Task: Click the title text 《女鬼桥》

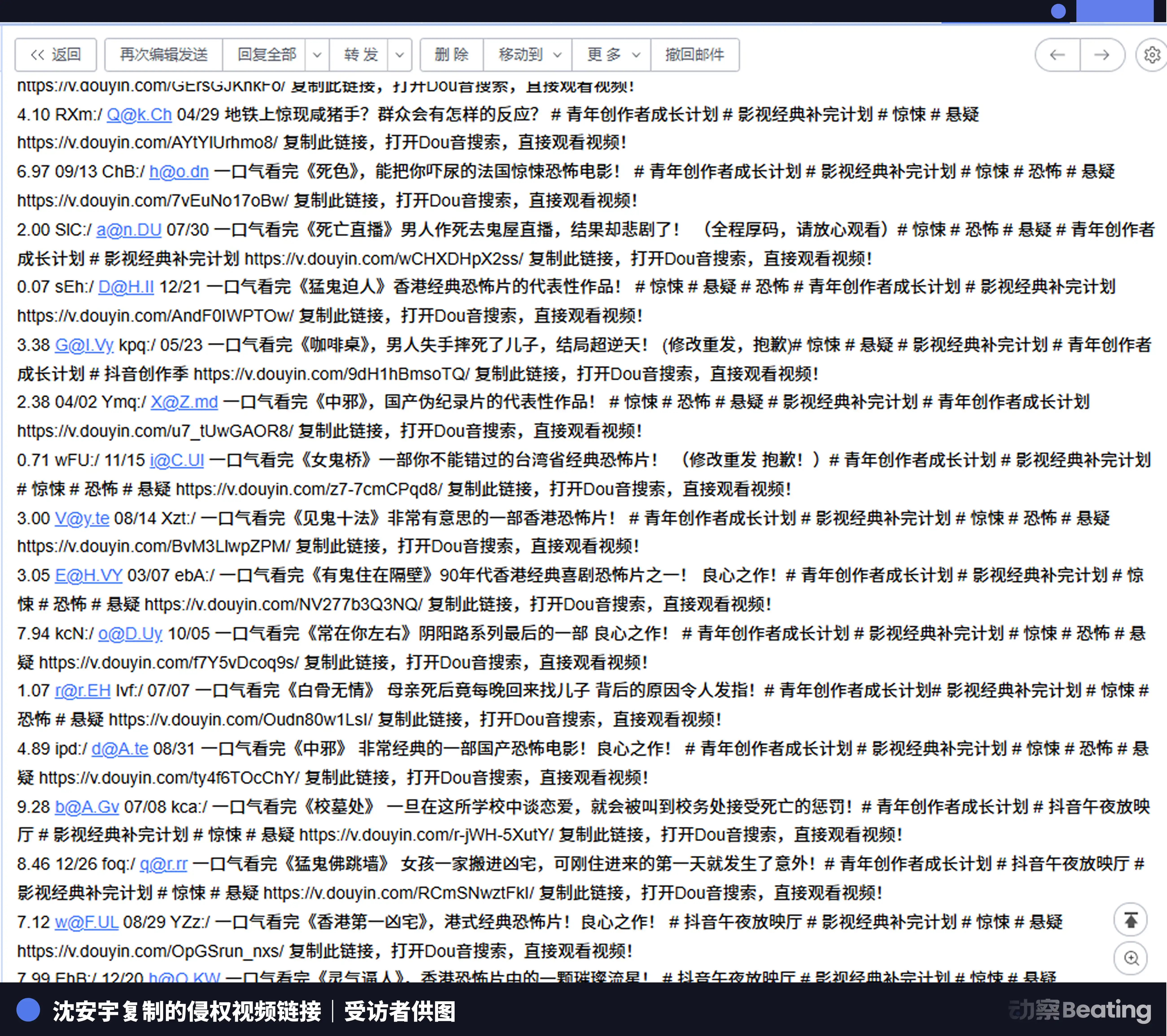Action: (336, 460)
